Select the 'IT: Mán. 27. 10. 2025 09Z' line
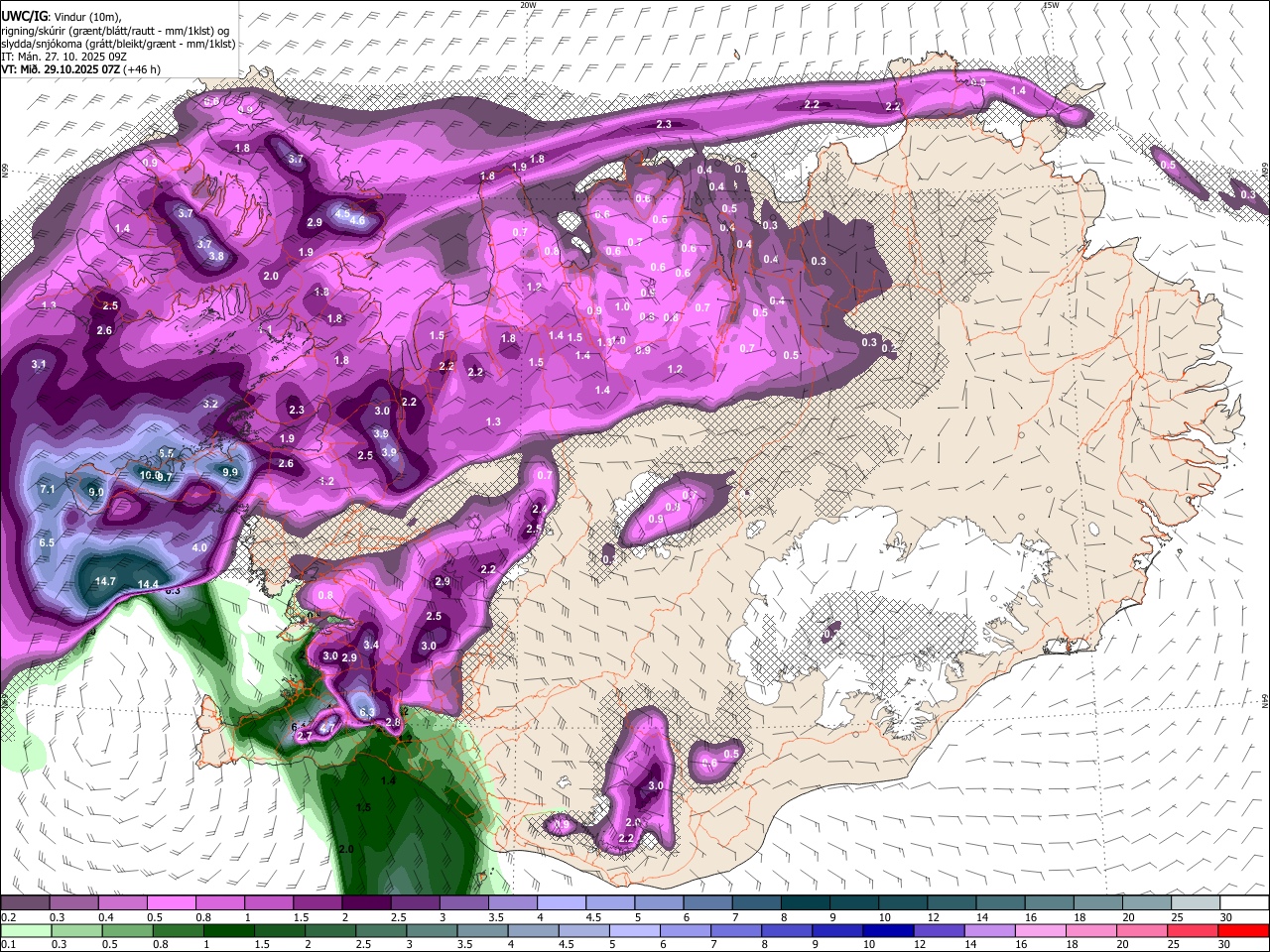Screen dimensions: 1270x952 click(63, 57)
